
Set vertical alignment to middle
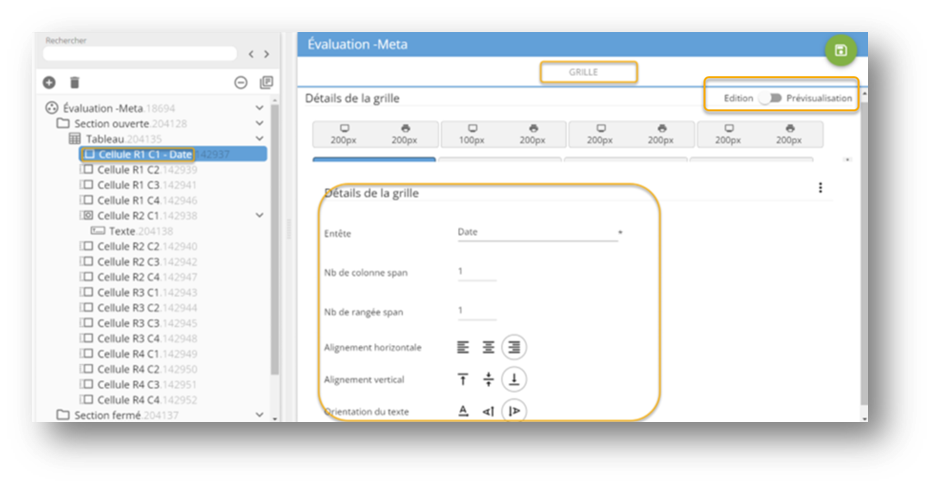tap(488, 379)
